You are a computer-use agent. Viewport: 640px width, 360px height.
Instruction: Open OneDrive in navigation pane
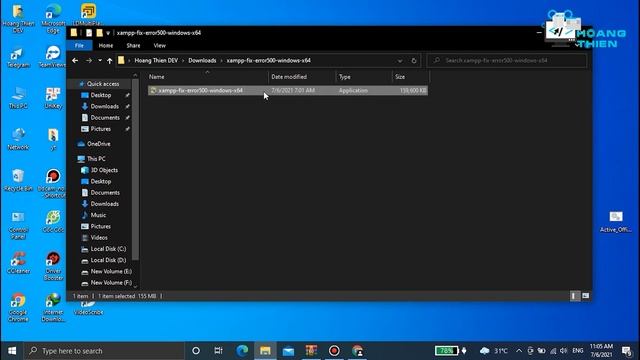(x=98, y=144)
